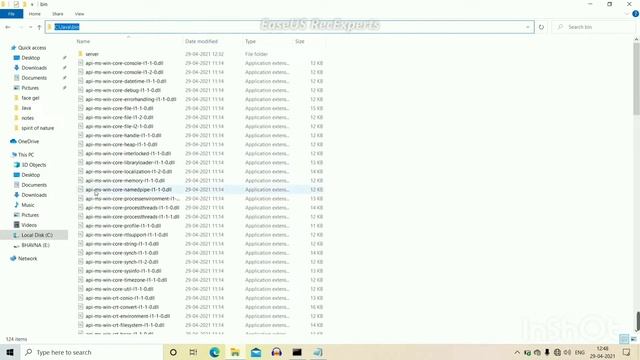Open the notes folder in sidebar
Screen dimensions: 640x360
27,118
